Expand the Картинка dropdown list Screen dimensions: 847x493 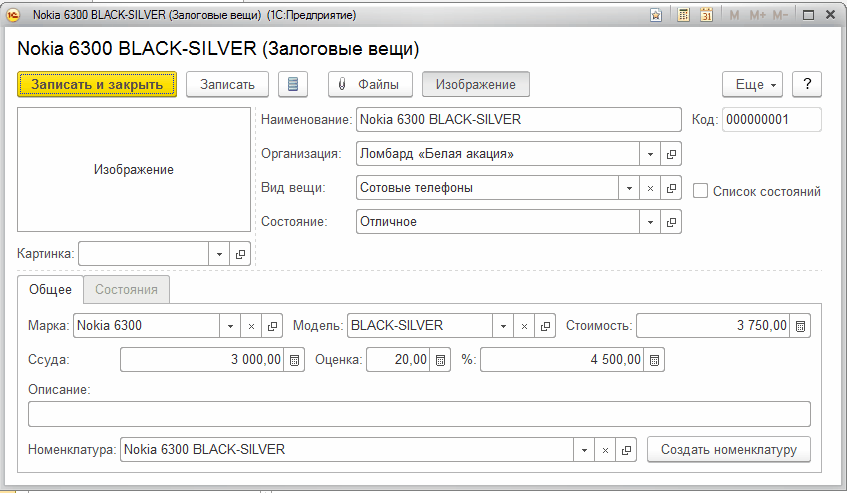point(219,254)
